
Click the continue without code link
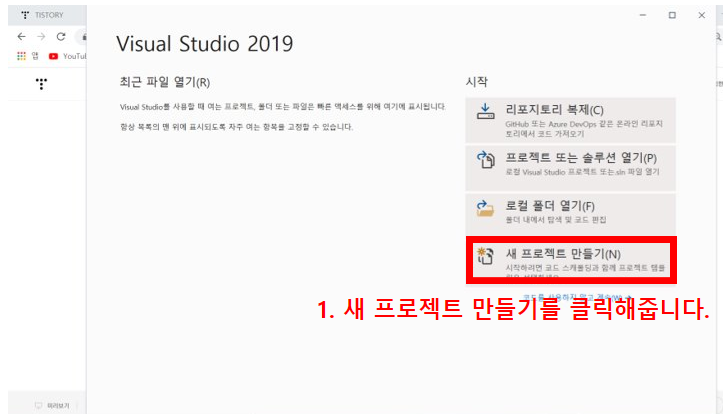tap(577, 297)
